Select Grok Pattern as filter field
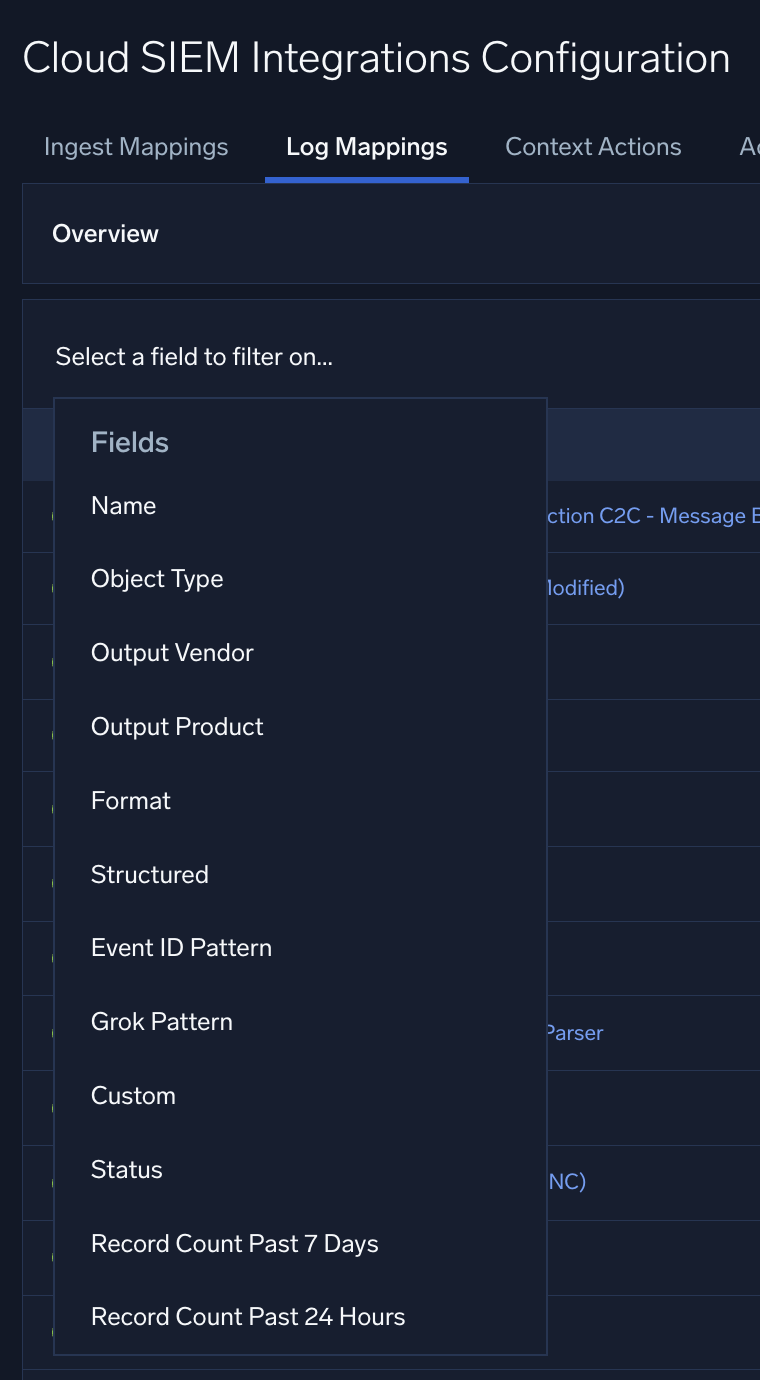This screenshot has height=1380, width=760. [x=161, y=1022]
